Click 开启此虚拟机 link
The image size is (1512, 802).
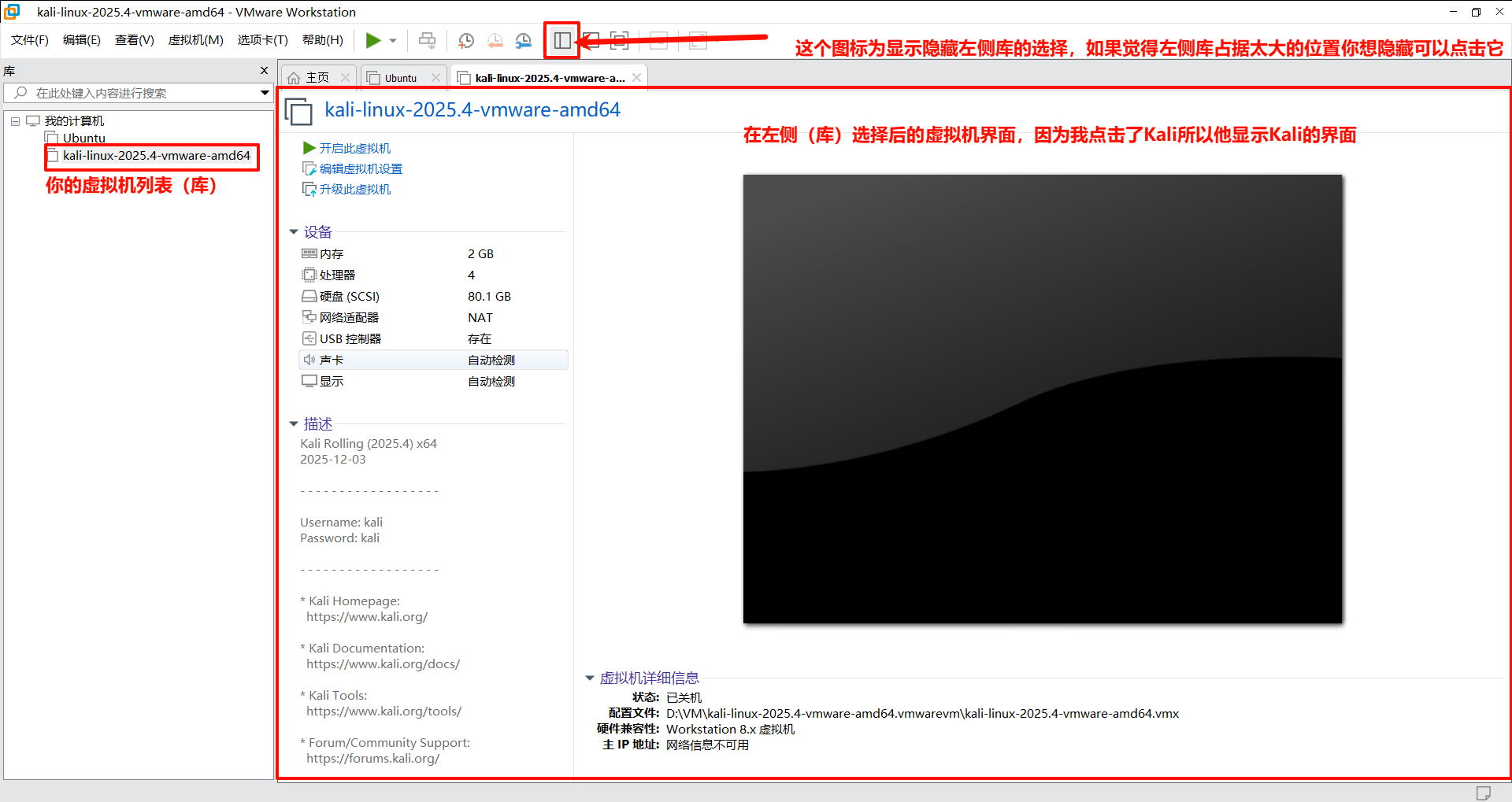pyautogui.click(x=354, y=148)
